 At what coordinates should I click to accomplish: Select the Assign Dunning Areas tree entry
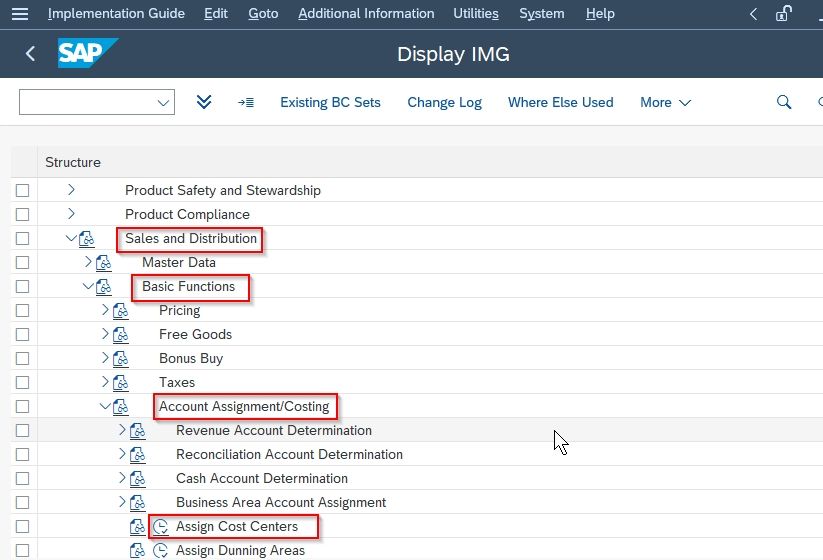[240, 551]
